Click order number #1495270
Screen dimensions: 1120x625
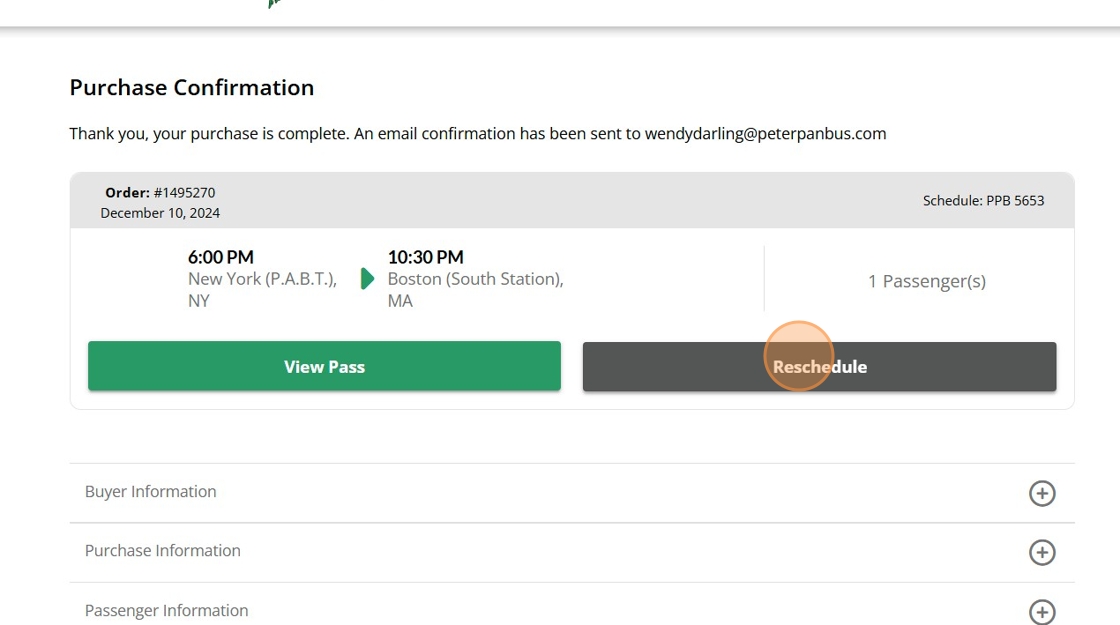click(184, 193)
